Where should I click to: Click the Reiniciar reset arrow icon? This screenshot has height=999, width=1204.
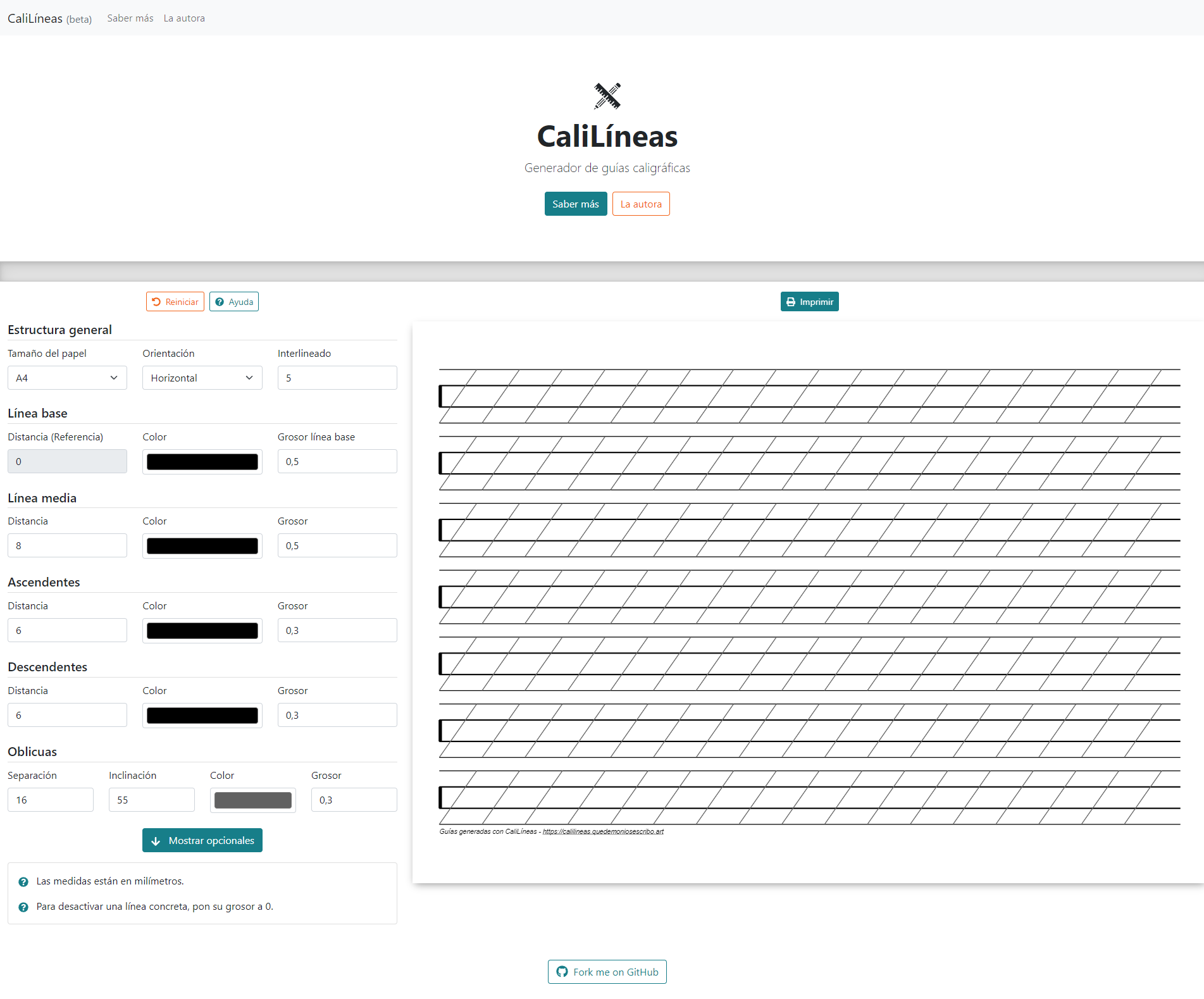point(156,302)
